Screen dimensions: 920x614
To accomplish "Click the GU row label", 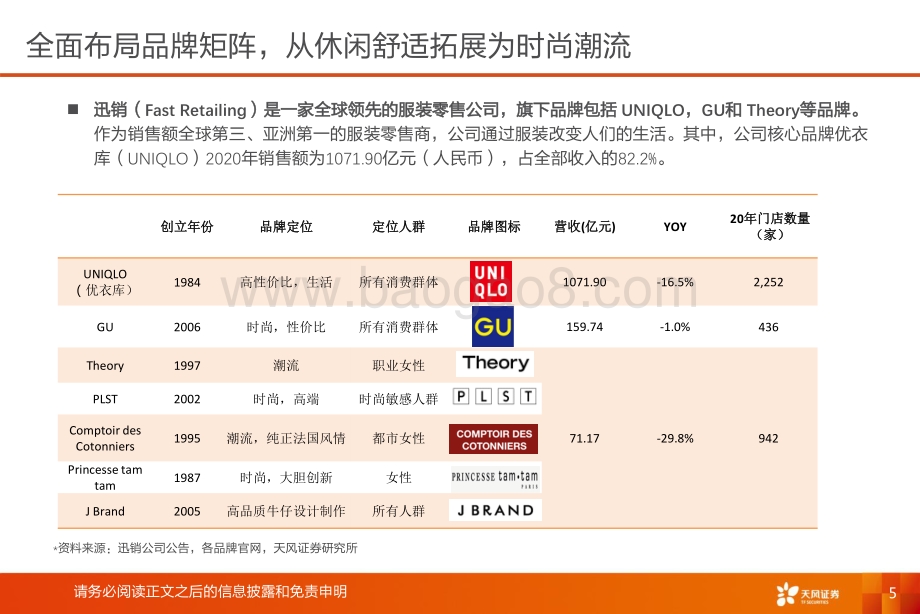I will [105, 327].
